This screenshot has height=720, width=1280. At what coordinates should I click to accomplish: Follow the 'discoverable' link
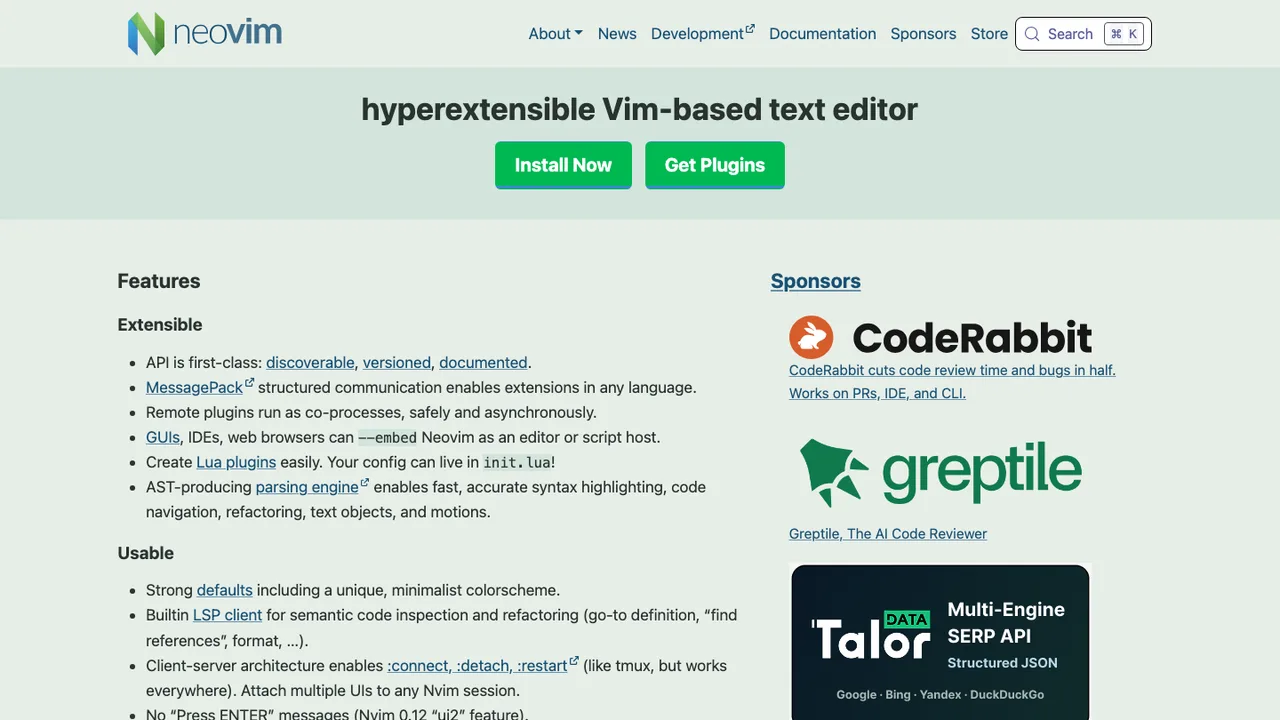click(x=310, y=362)
